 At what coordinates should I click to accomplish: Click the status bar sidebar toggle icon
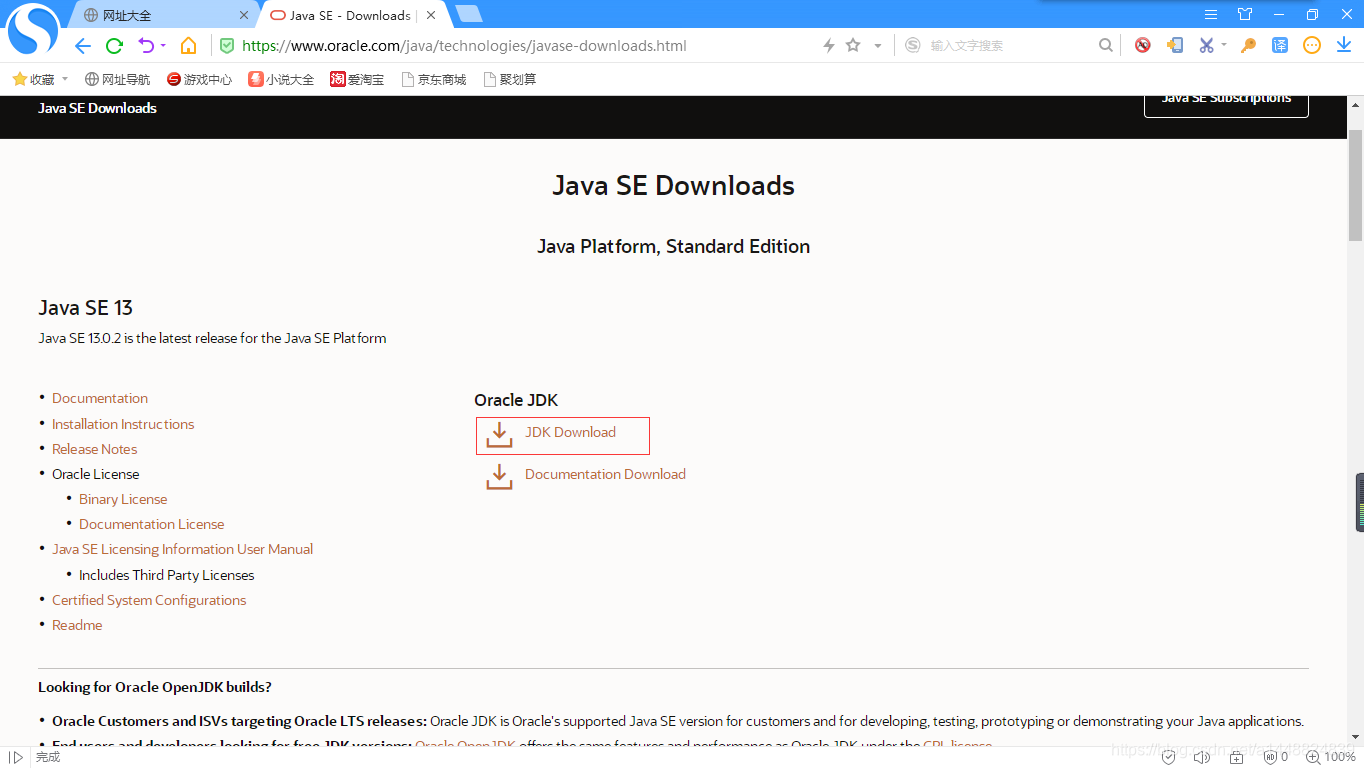[x=15, y=758]
